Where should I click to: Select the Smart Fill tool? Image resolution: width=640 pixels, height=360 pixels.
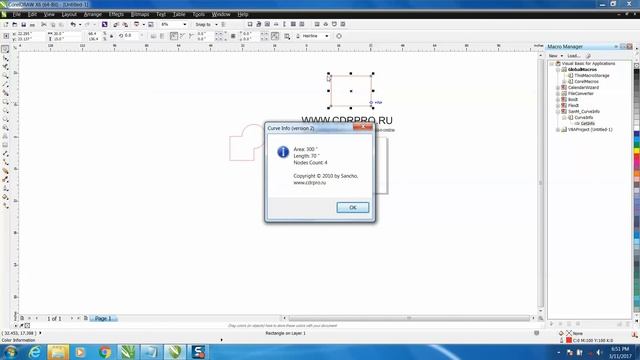[x=5, y=93]
